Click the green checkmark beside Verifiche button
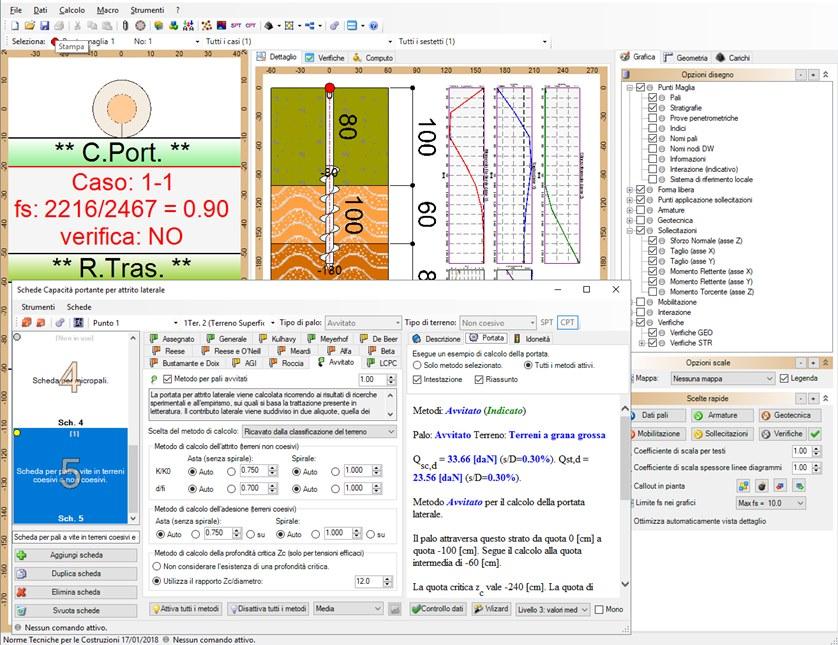Viewport: 838px width, 645px height. (815, 434)
